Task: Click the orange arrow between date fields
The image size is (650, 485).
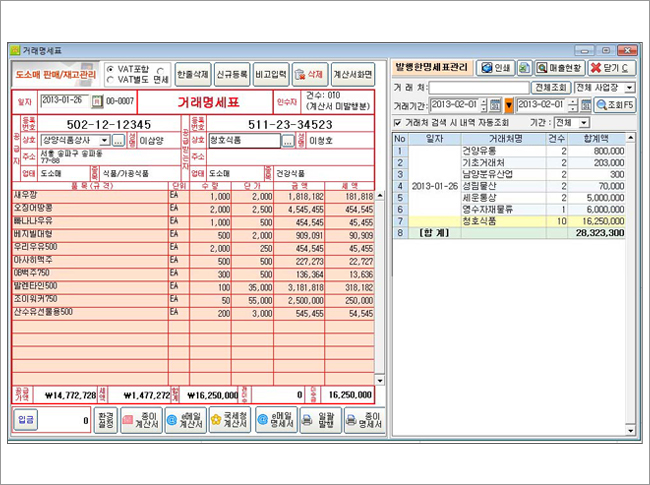Action: [509, 105]
